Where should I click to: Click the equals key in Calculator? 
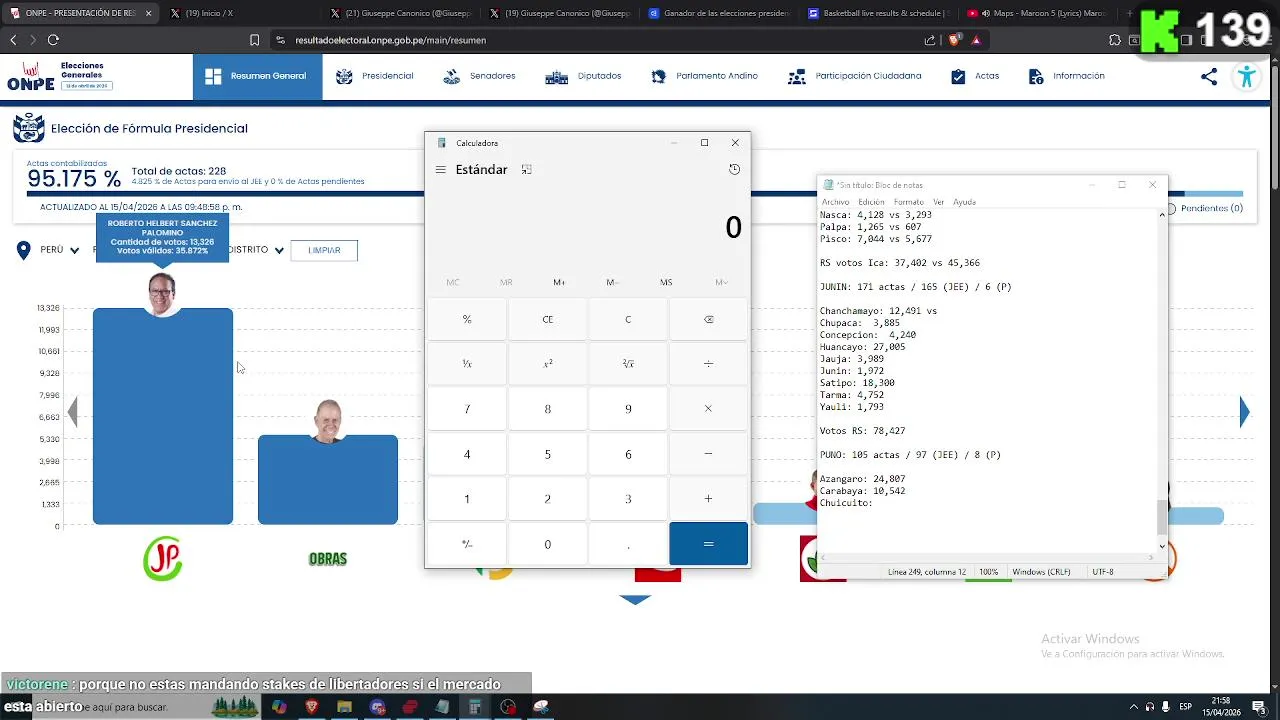click(x=708, y=544)
